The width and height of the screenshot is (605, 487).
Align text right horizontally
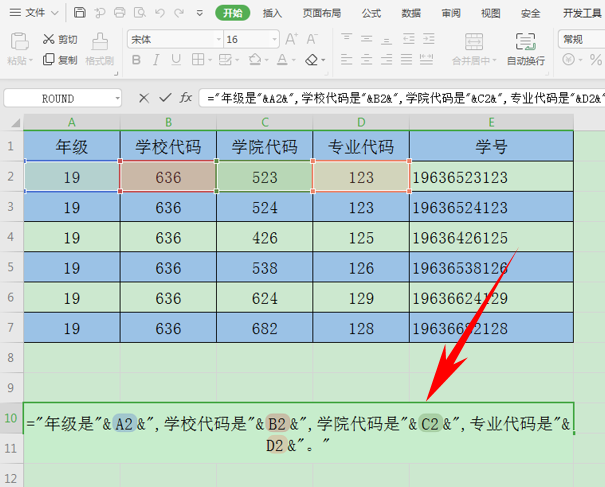(387, 59)
